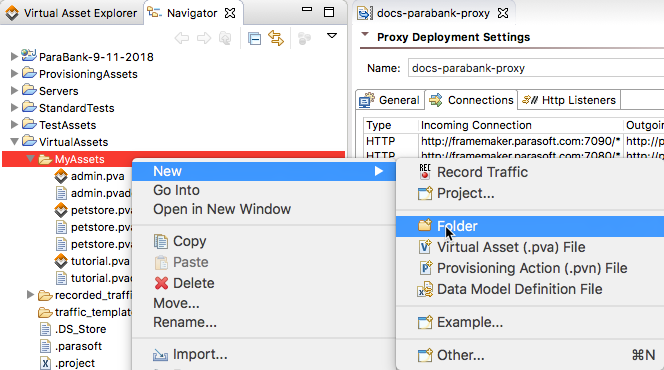
Task: Click Record Traffic REC icon
Action: [x=425, y=171]
